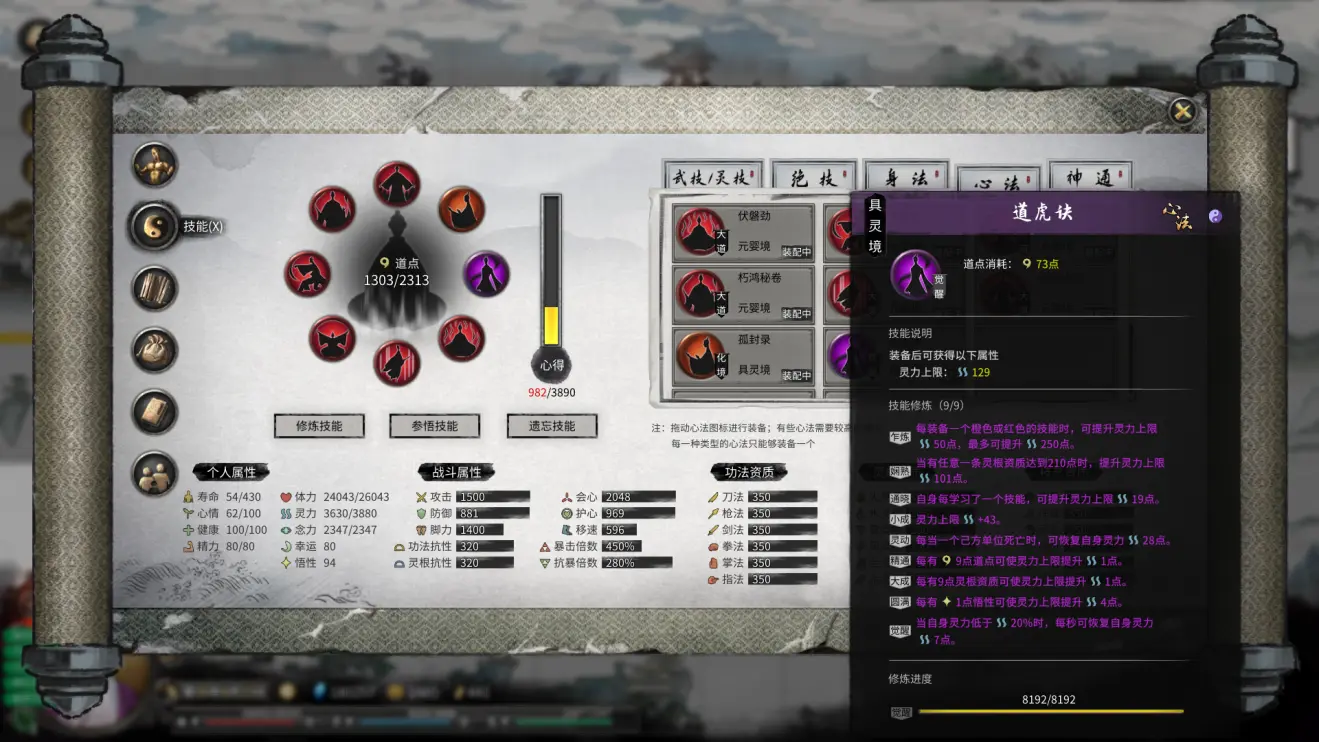The width and height of the screenshot is (1319, 742).
Task: Close the scroll panel with X button
Action: [1183, 111]
